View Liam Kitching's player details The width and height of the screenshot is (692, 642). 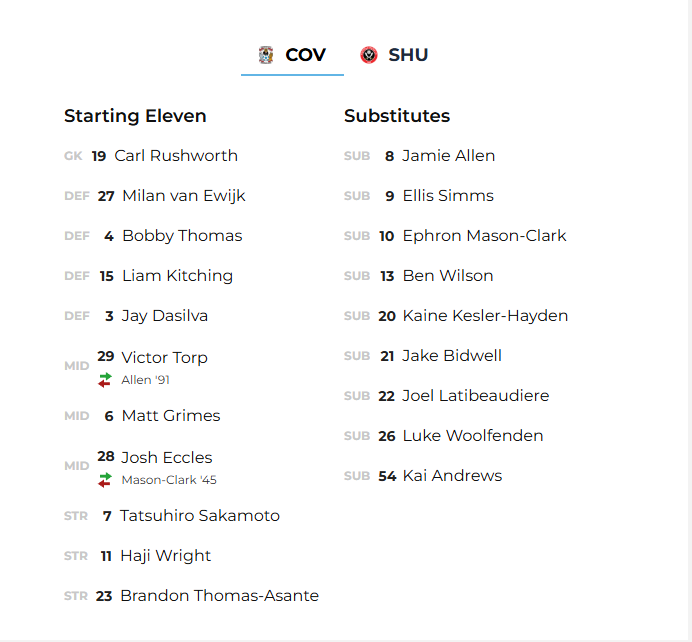[177, 276]
